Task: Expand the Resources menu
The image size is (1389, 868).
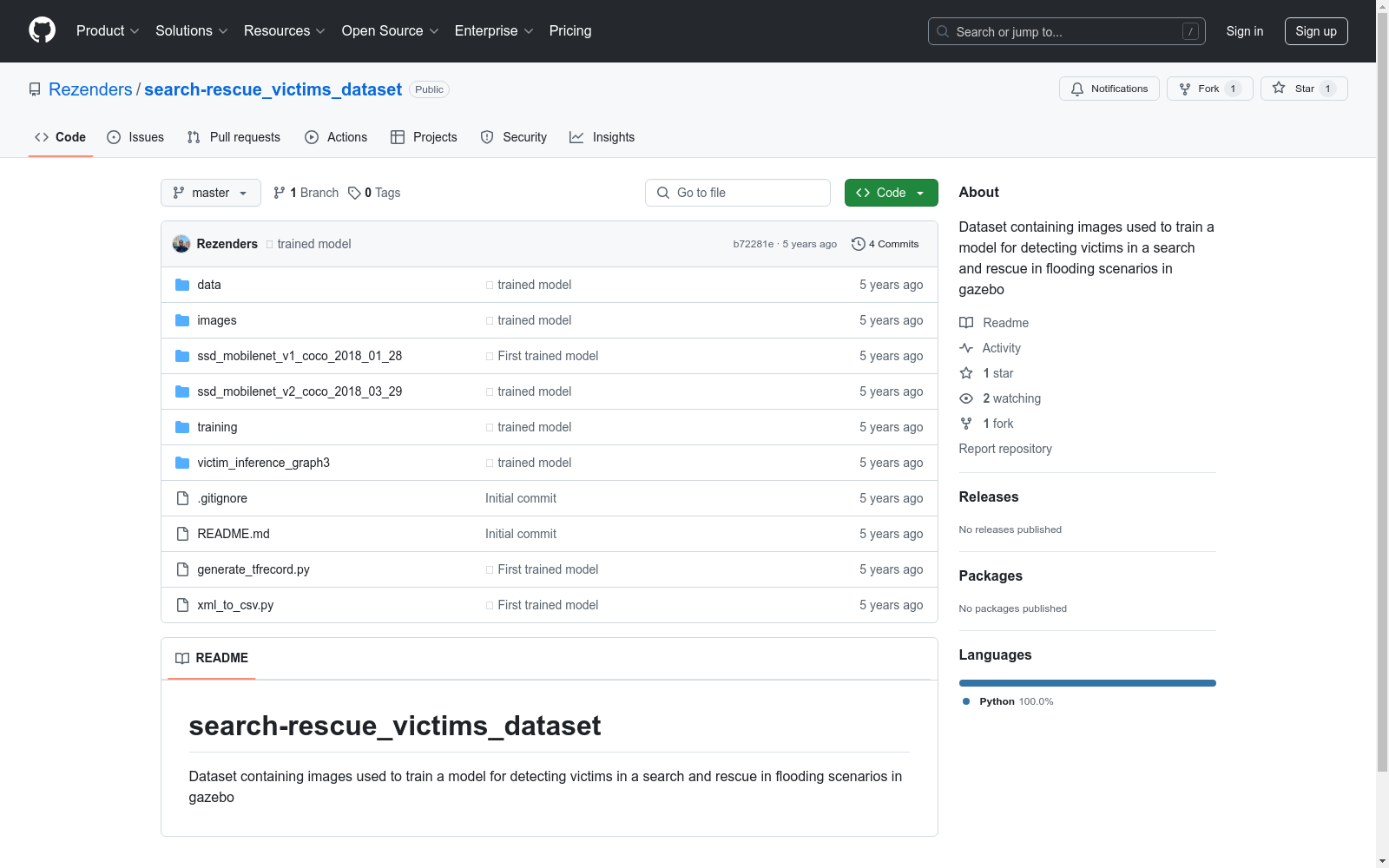Action: 285,31
